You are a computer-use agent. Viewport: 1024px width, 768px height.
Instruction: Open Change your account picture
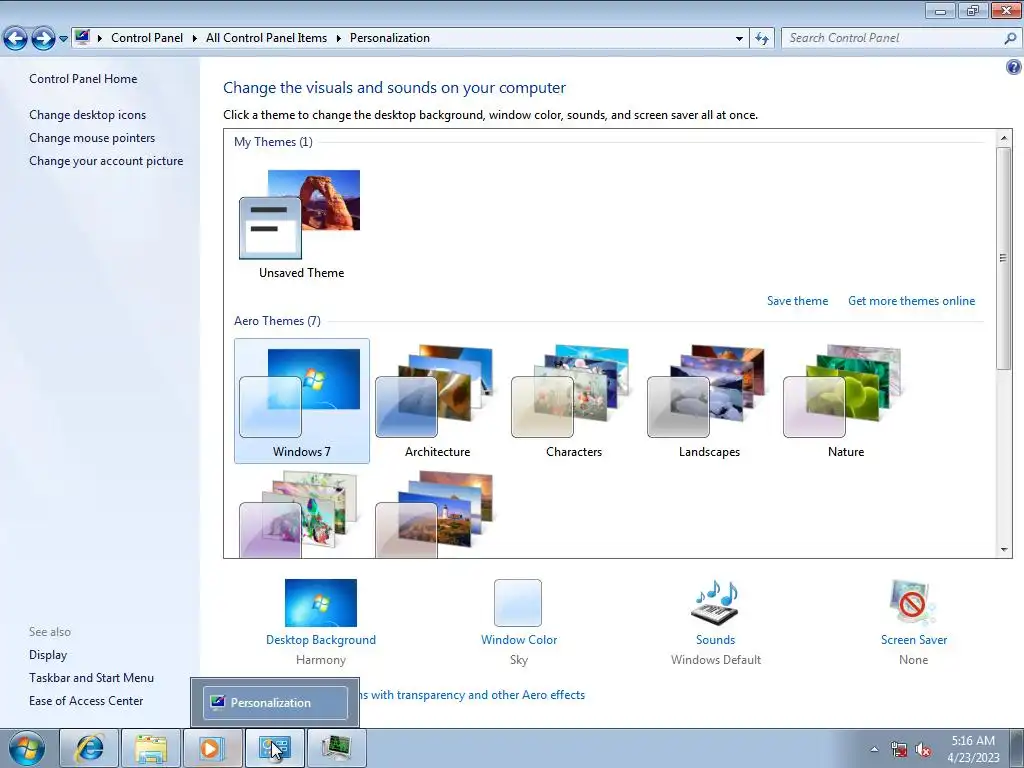[106, 161]
